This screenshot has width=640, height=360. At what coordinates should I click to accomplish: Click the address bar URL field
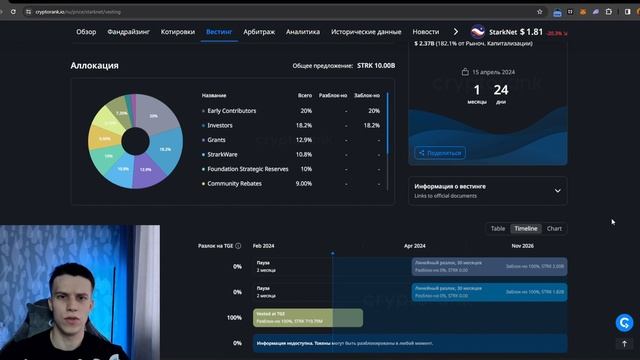coord(282,12)
